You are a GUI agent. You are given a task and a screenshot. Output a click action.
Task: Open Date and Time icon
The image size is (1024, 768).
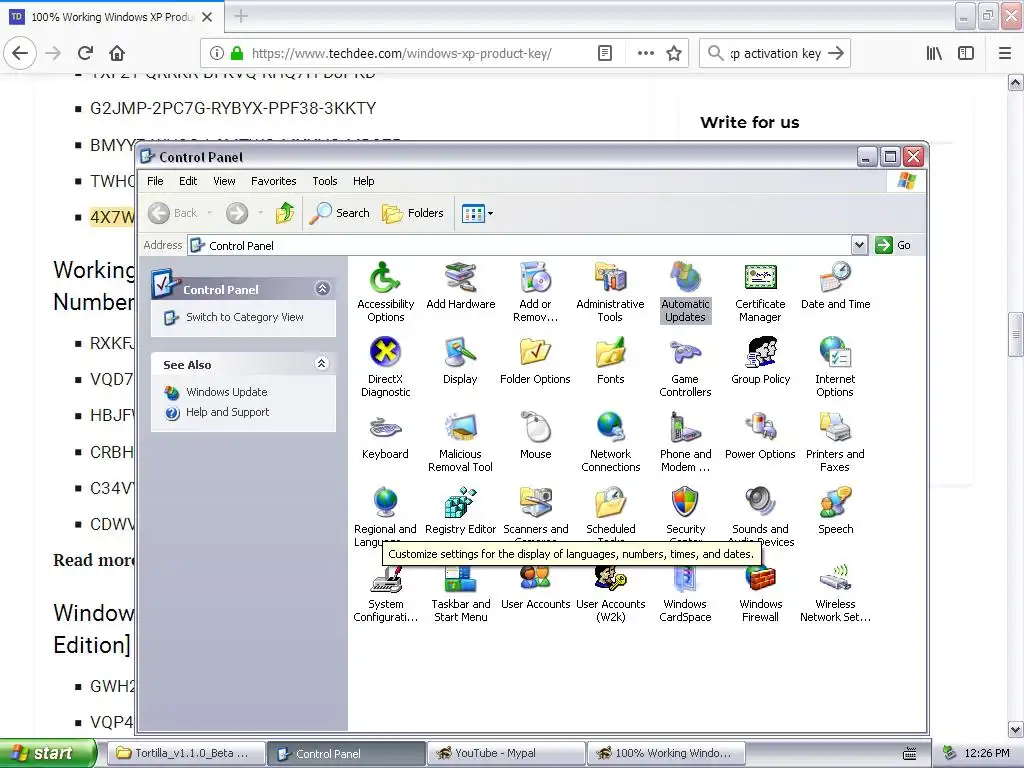click(835, 285)
